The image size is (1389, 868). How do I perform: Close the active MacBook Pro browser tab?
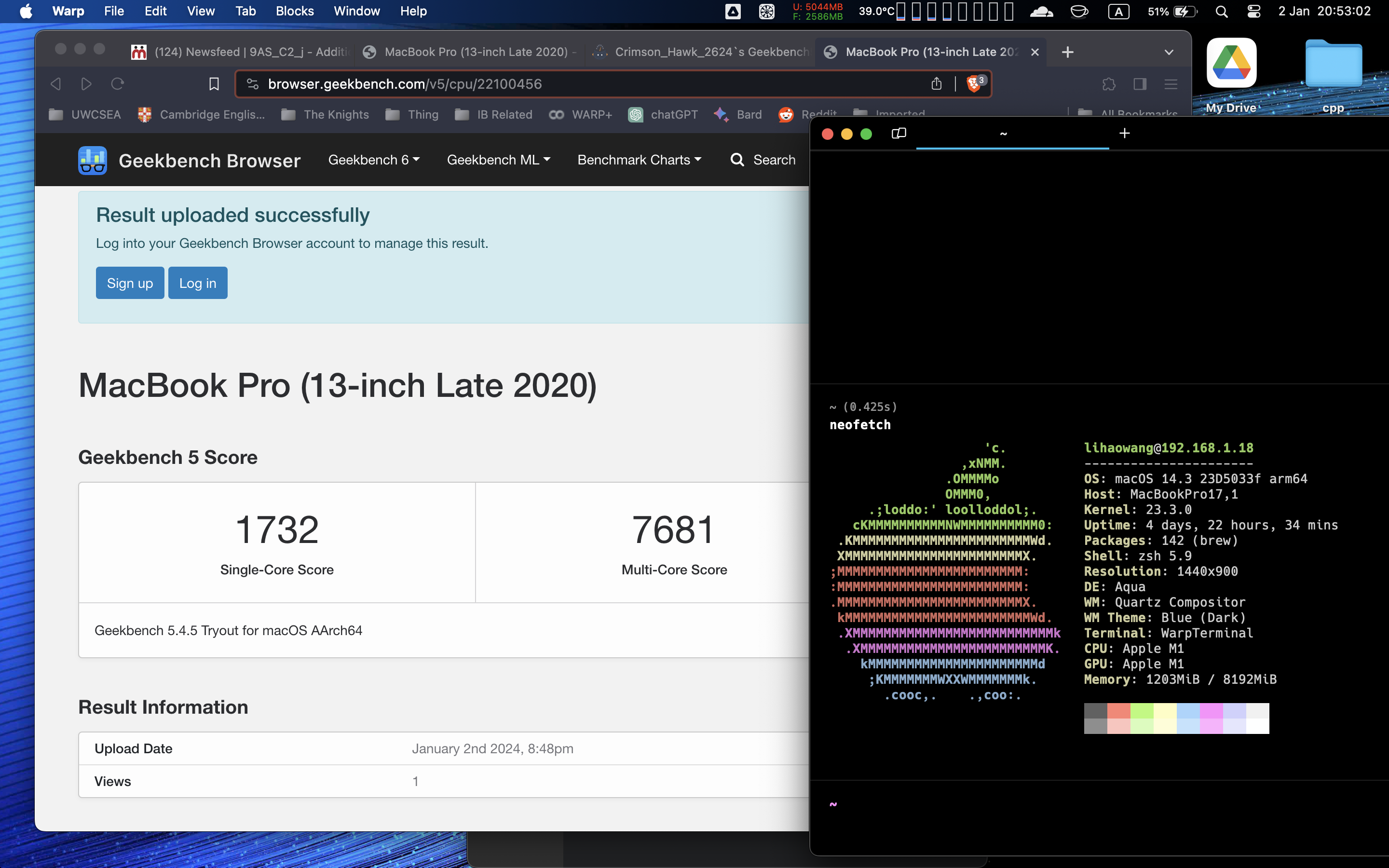[1035, 52]
